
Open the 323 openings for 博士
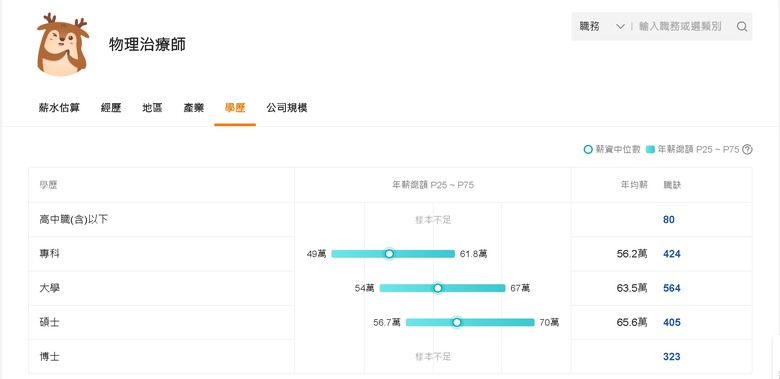[x=672, y=357]
